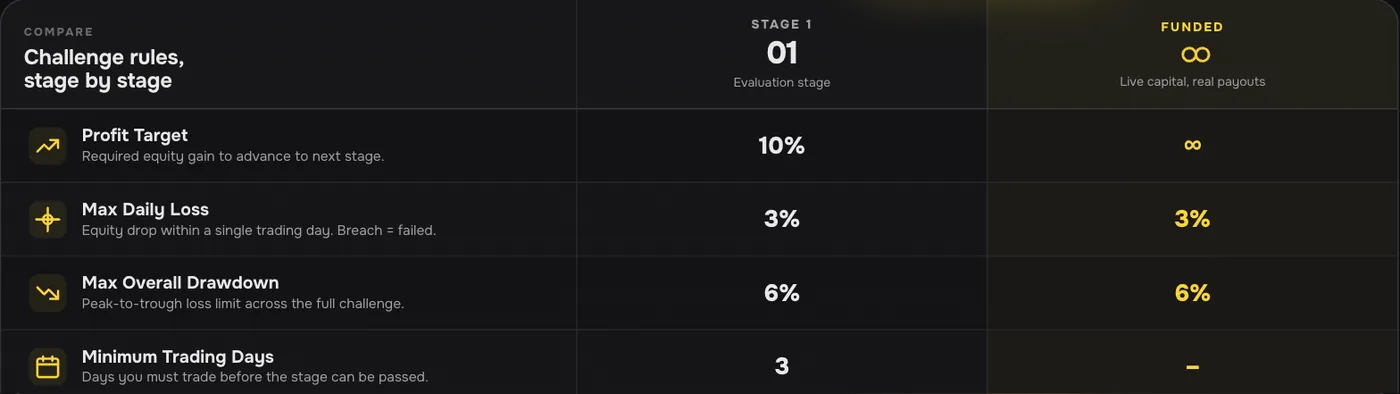Click the infinity icon under Funded header
The height and width of the screenshot is (394, 1400).
pyautogui.click(x=1193, y=54)
